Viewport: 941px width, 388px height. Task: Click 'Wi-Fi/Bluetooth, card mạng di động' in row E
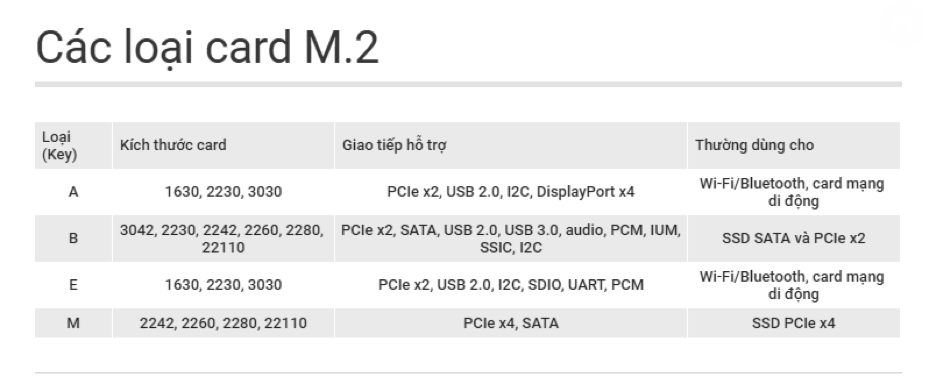coord(793,285)
